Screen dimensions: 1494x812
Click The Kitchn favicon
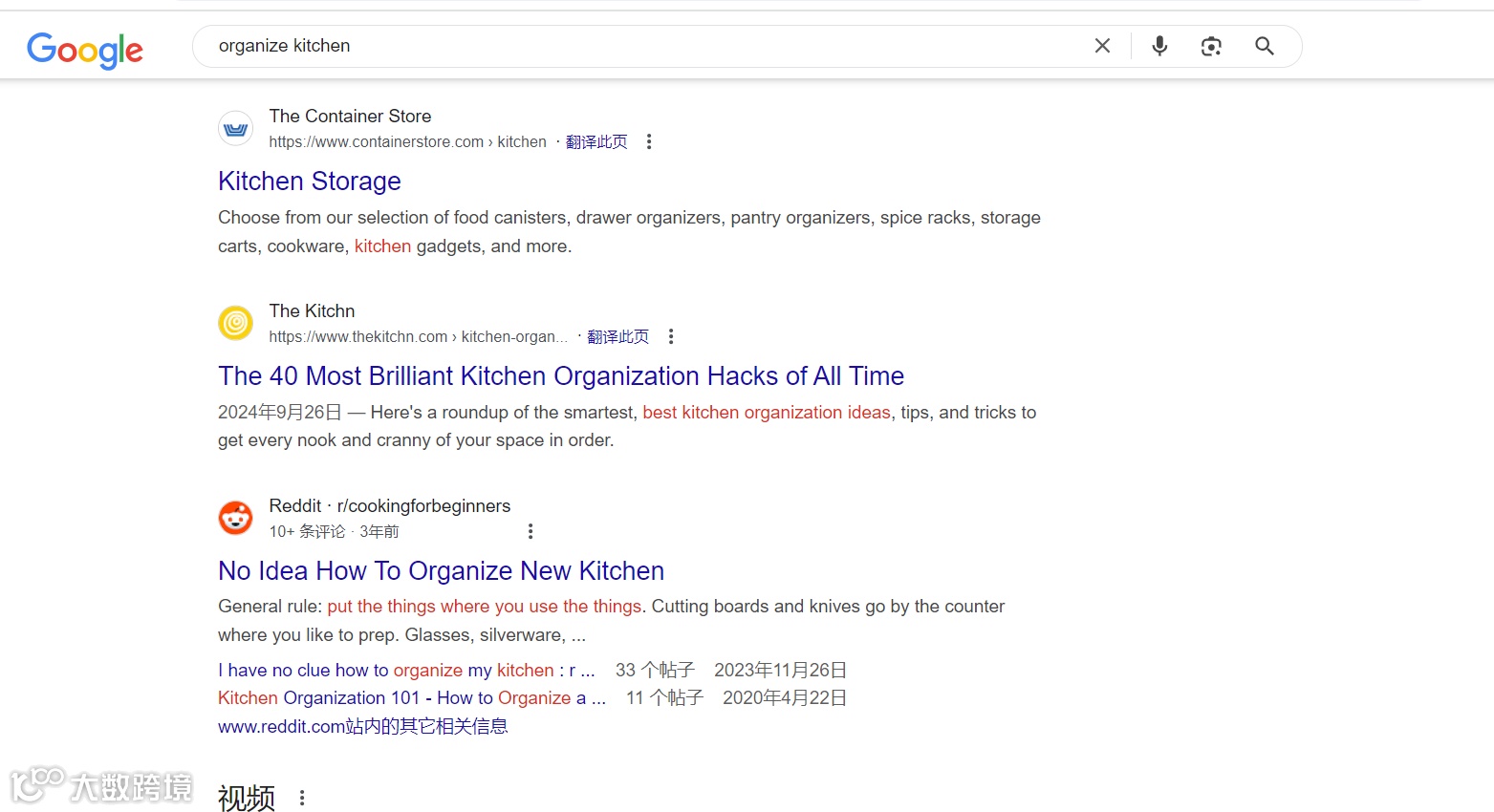coord(235,323)
